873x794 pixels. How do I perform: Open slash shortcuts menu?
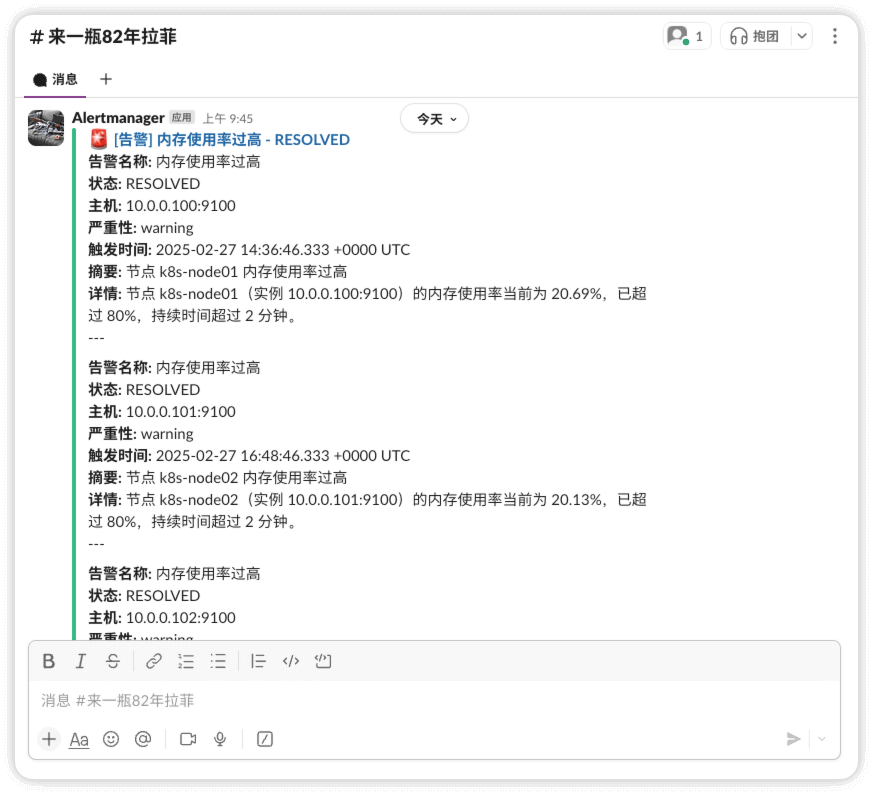tap(264, 739)
